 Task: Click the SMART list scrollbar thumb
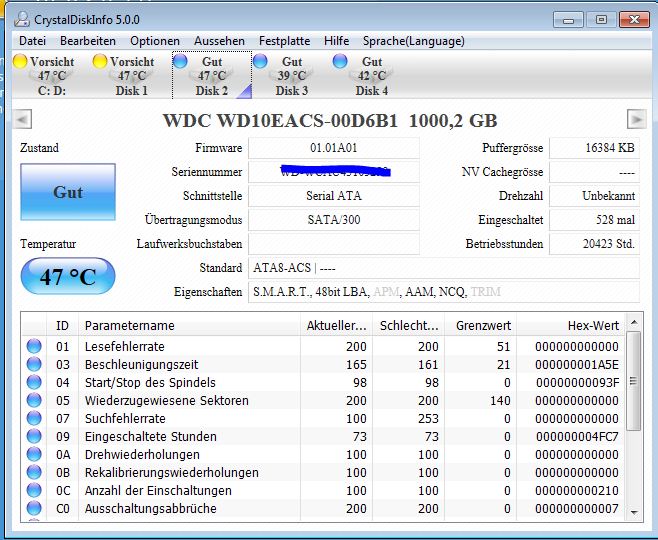(634, 381)
